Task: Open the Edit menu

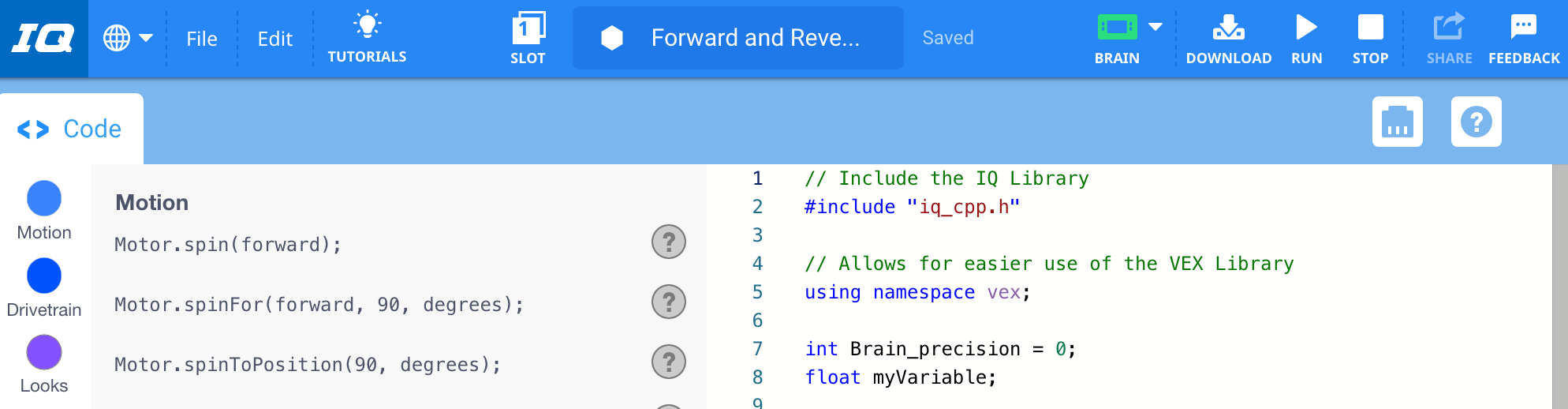Action: point(274,39)
